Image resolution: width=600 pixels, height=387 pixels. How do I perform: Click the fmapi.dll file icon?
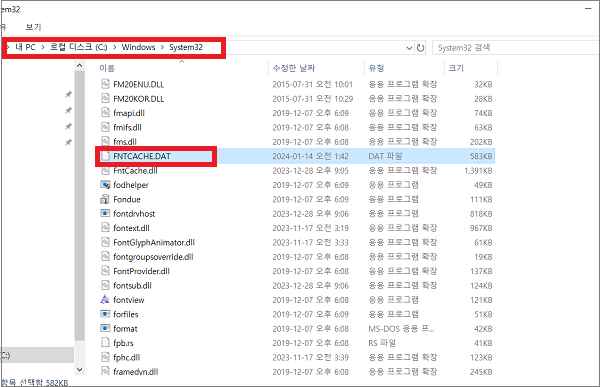105,113
